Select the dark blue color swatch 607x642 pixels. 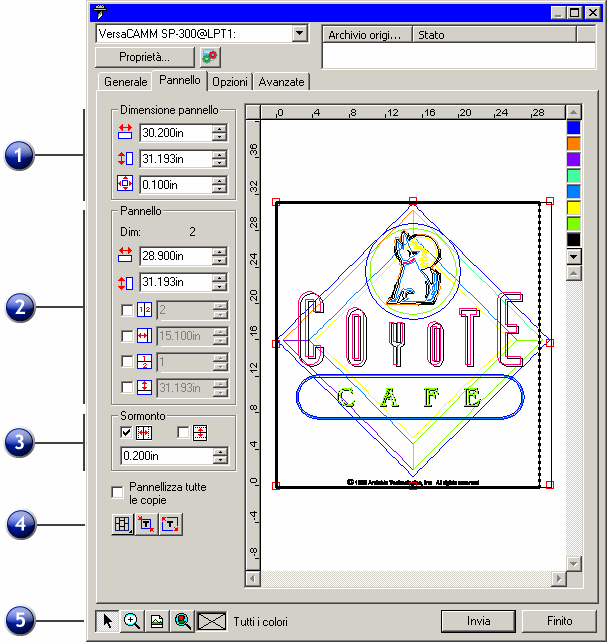click(574, 128)
